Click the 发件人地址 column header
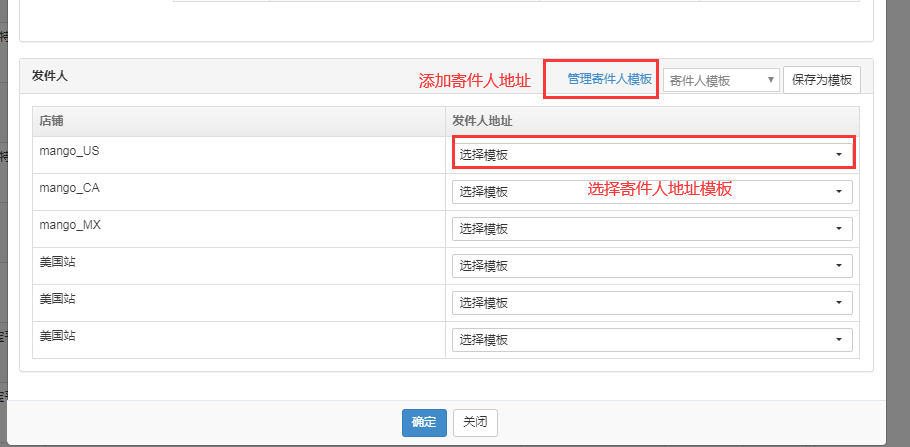Image resolution: width=910 pixels, height=447 pixels. (x=484, y=121)
